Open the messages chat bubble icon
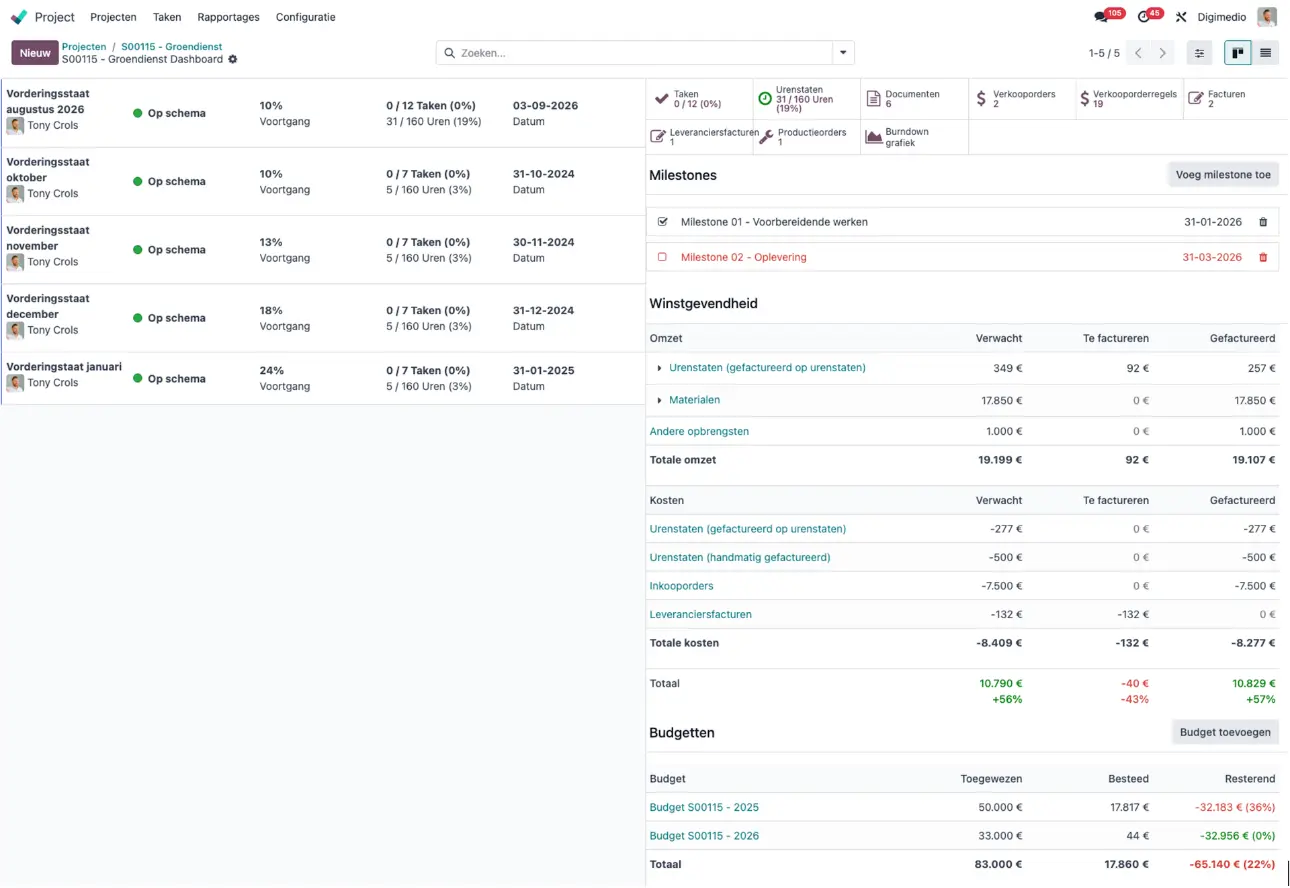This screenshot has width=1290, height=888. point(1101,17)
